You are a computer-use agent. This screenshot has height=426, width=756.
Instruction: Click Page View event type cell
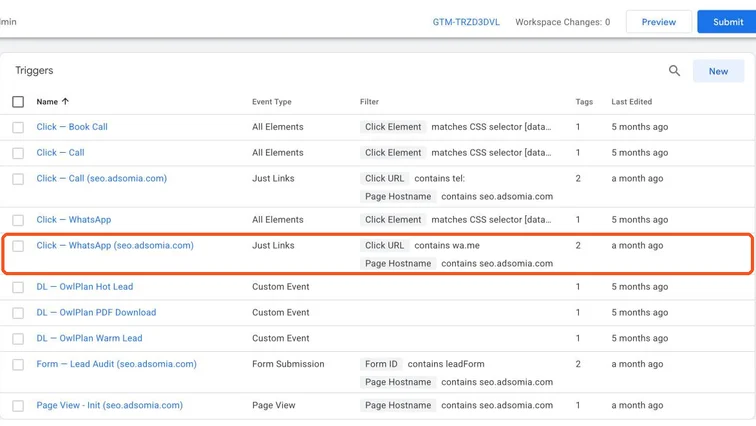273,405
